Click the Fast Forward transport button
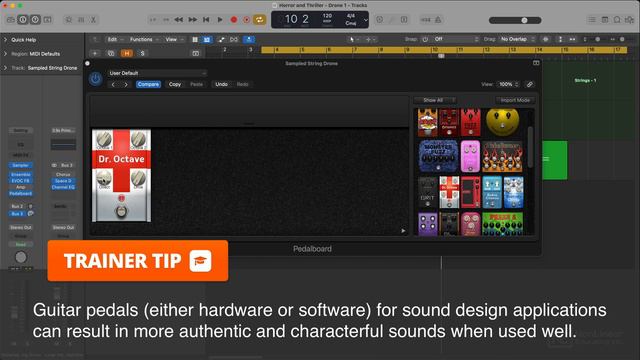640x360 pixels. coord(192,20)
